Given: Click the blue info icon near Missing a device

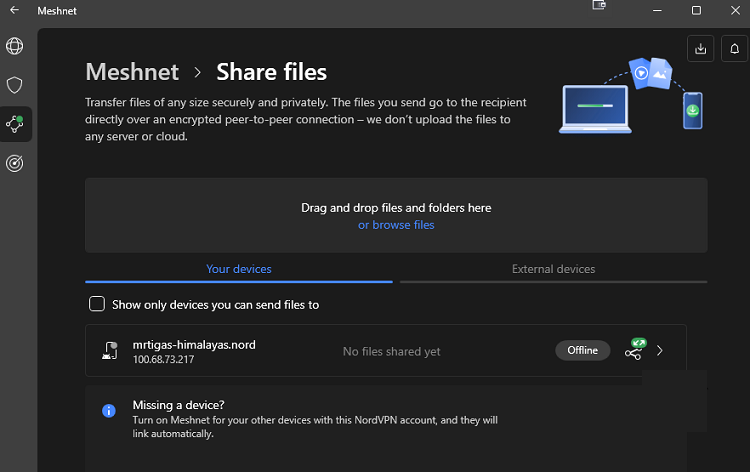Looking at the screenshot, I should [x=109, y=411].
